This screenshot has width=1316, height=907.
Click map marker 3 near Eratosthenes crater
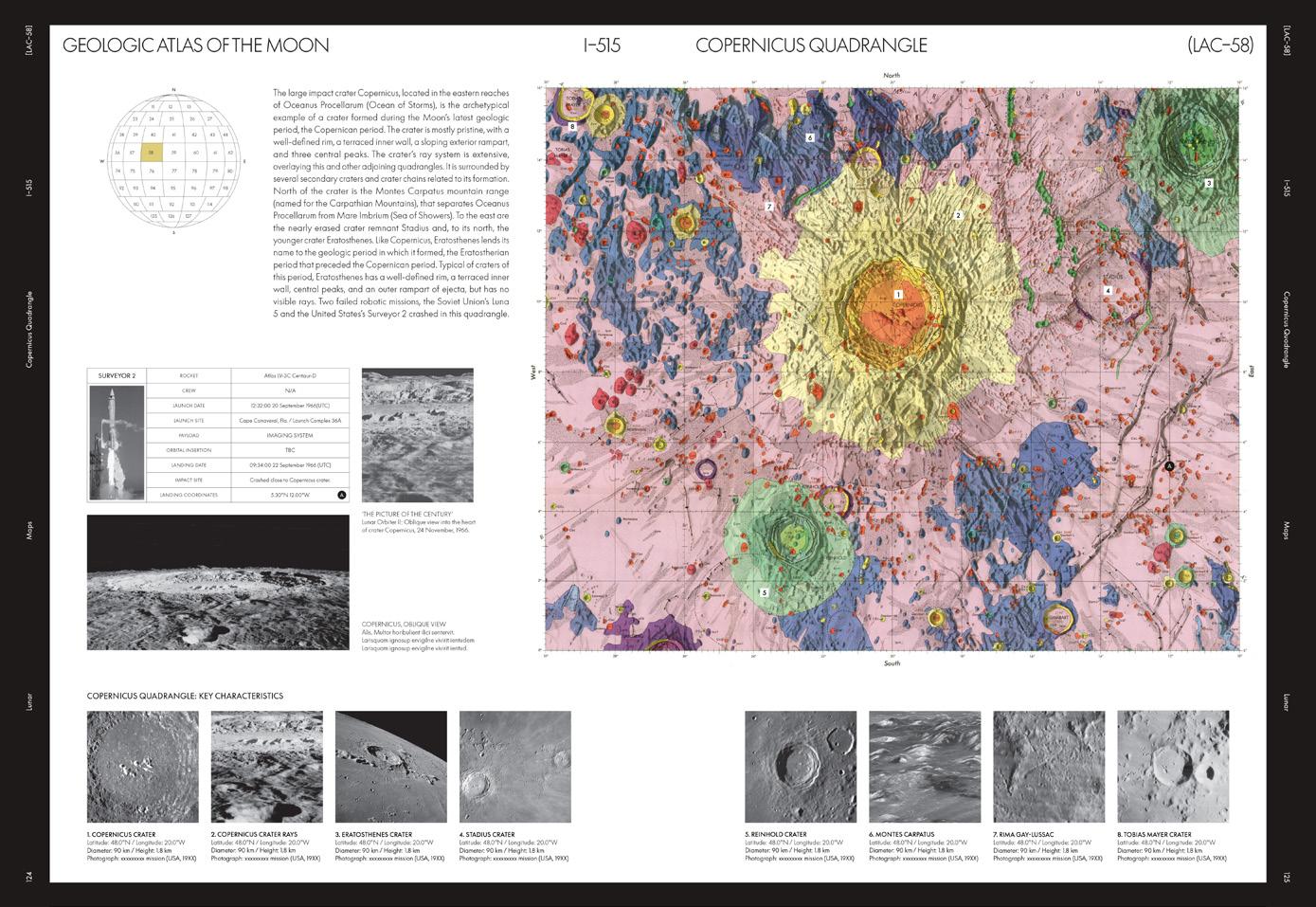[x=1209, y=183]
